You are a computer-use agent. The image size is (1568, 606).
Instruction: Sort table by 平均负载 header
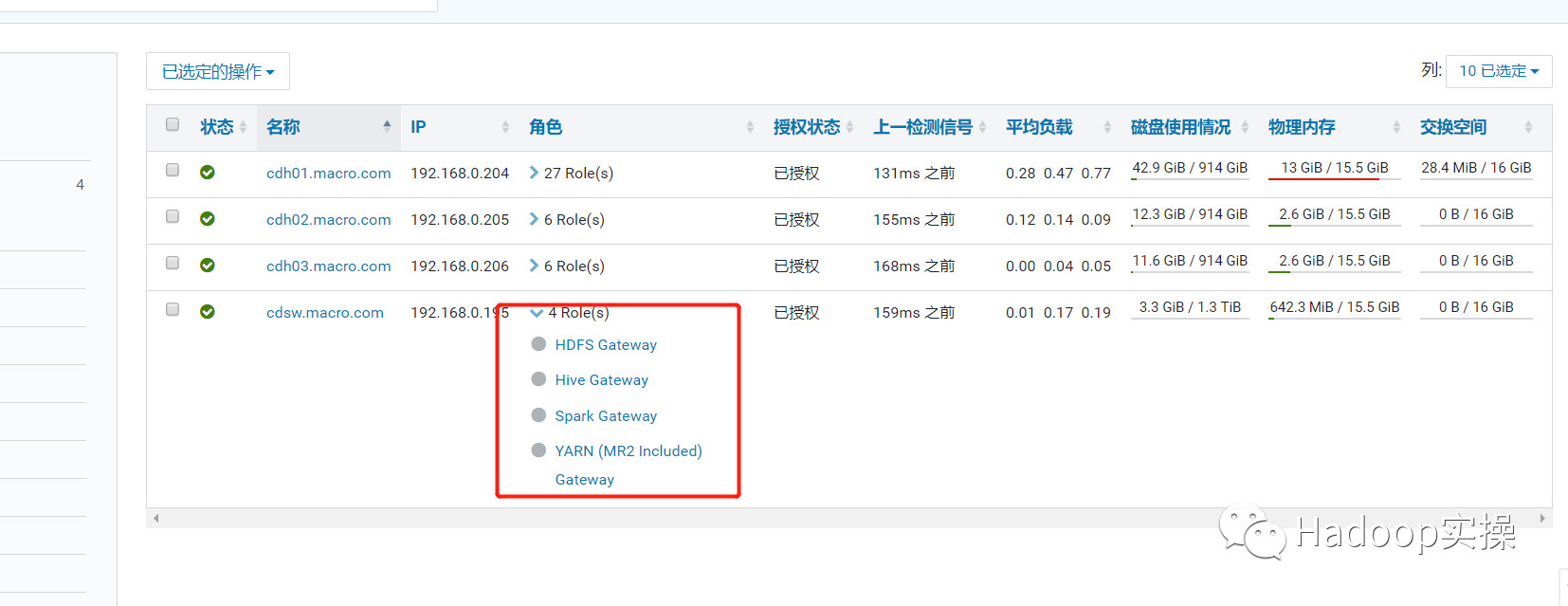tap(1039, 127)
